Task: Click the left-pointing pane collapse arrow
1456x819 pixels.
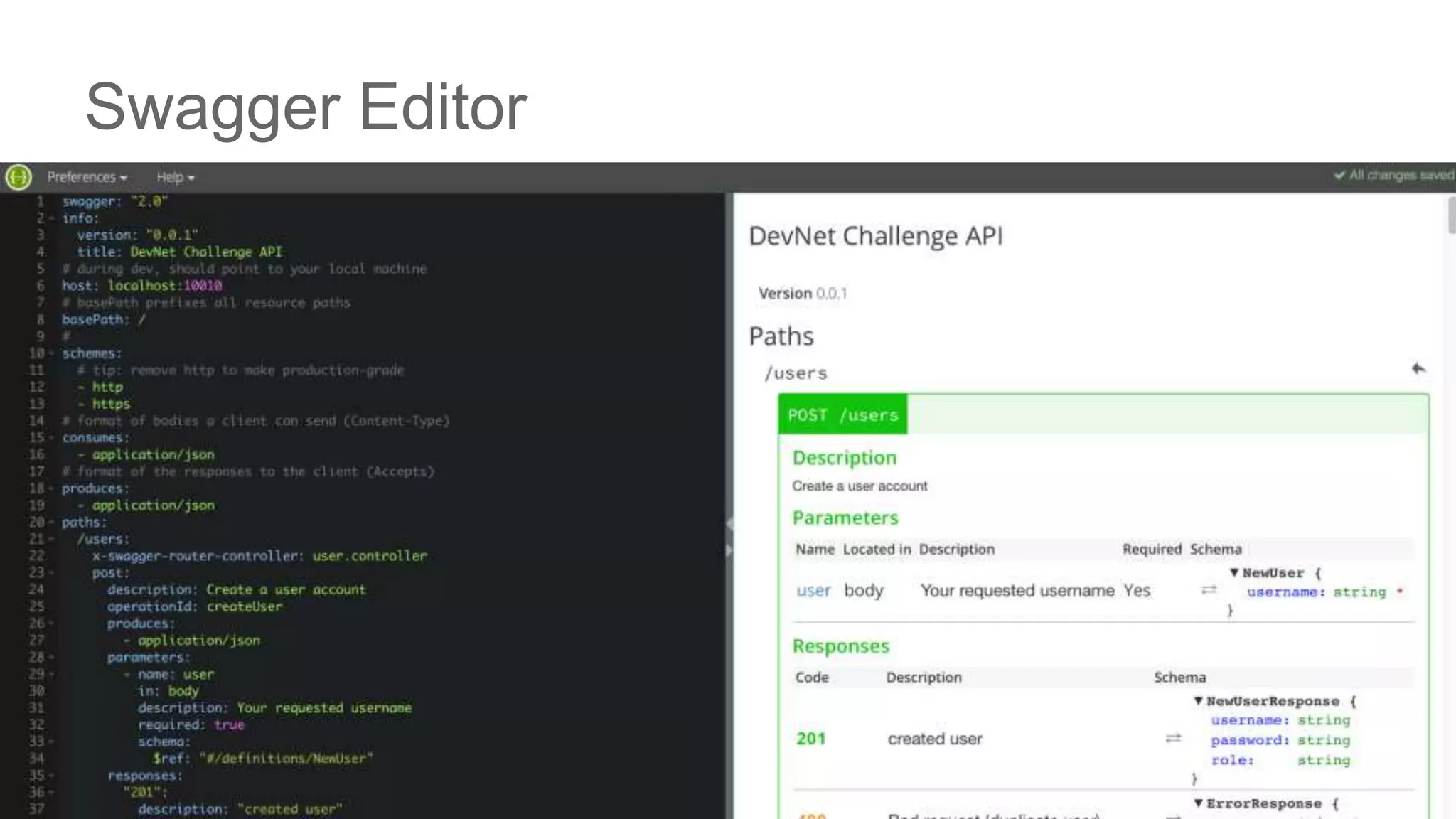Action: [x=729, y=525]
